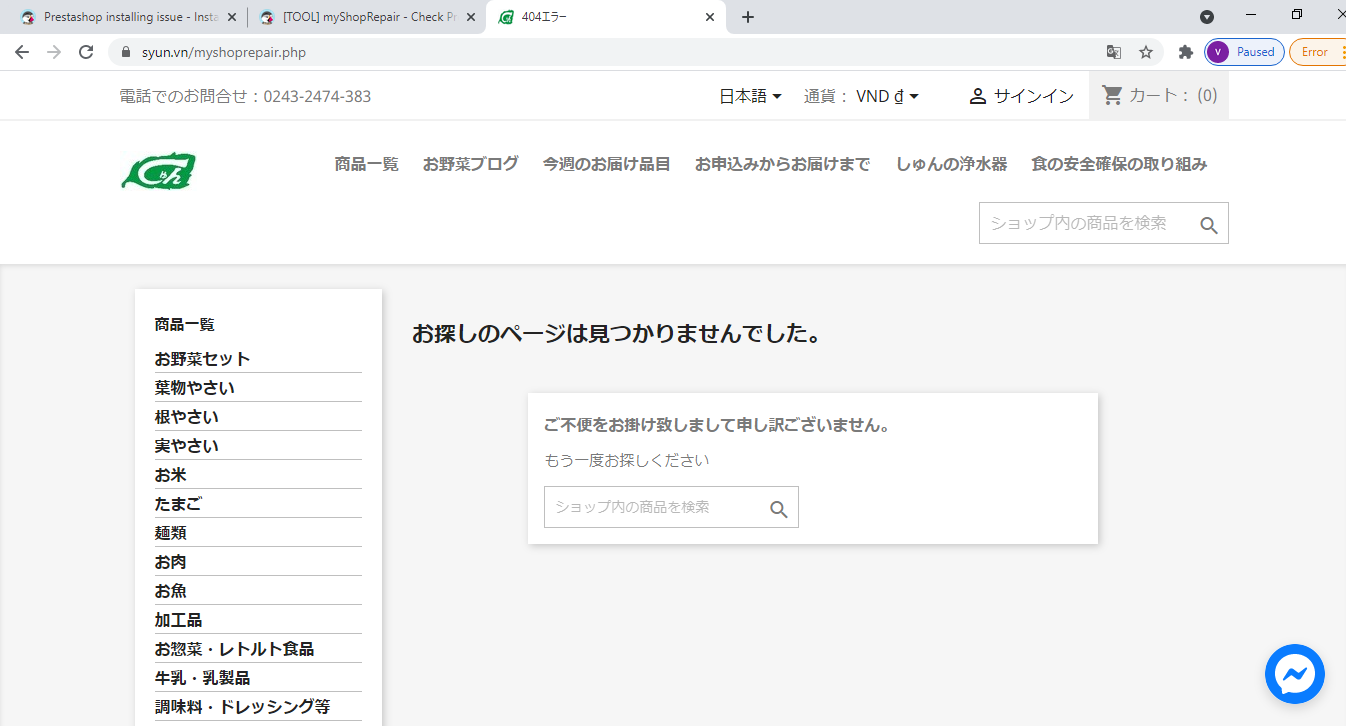Open the 商品一覧 menu item
The width and height of the screenshot is (1346, 726).
tap(367, 164)
